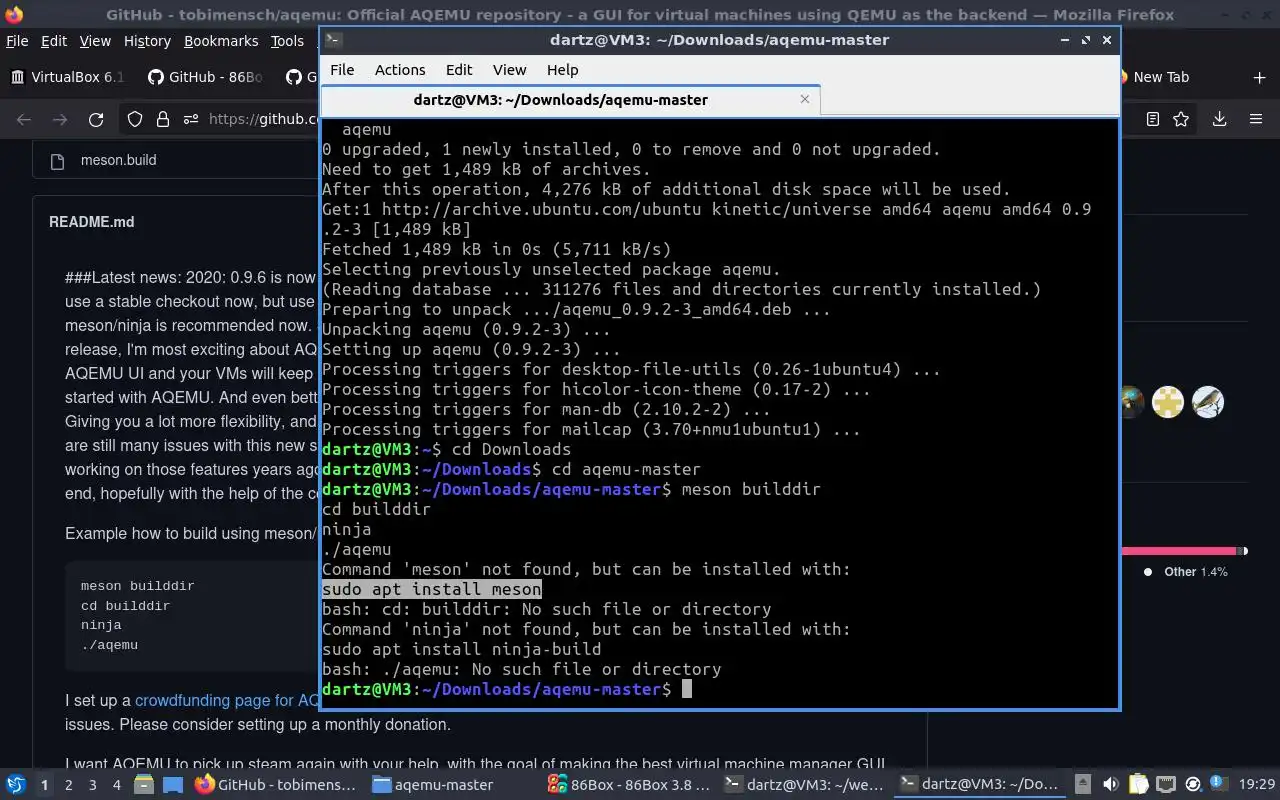This screenshot has width=1280, height=800.
Task: Go back in Firefox
Action: pyautogui.click(x=24, y=119)
